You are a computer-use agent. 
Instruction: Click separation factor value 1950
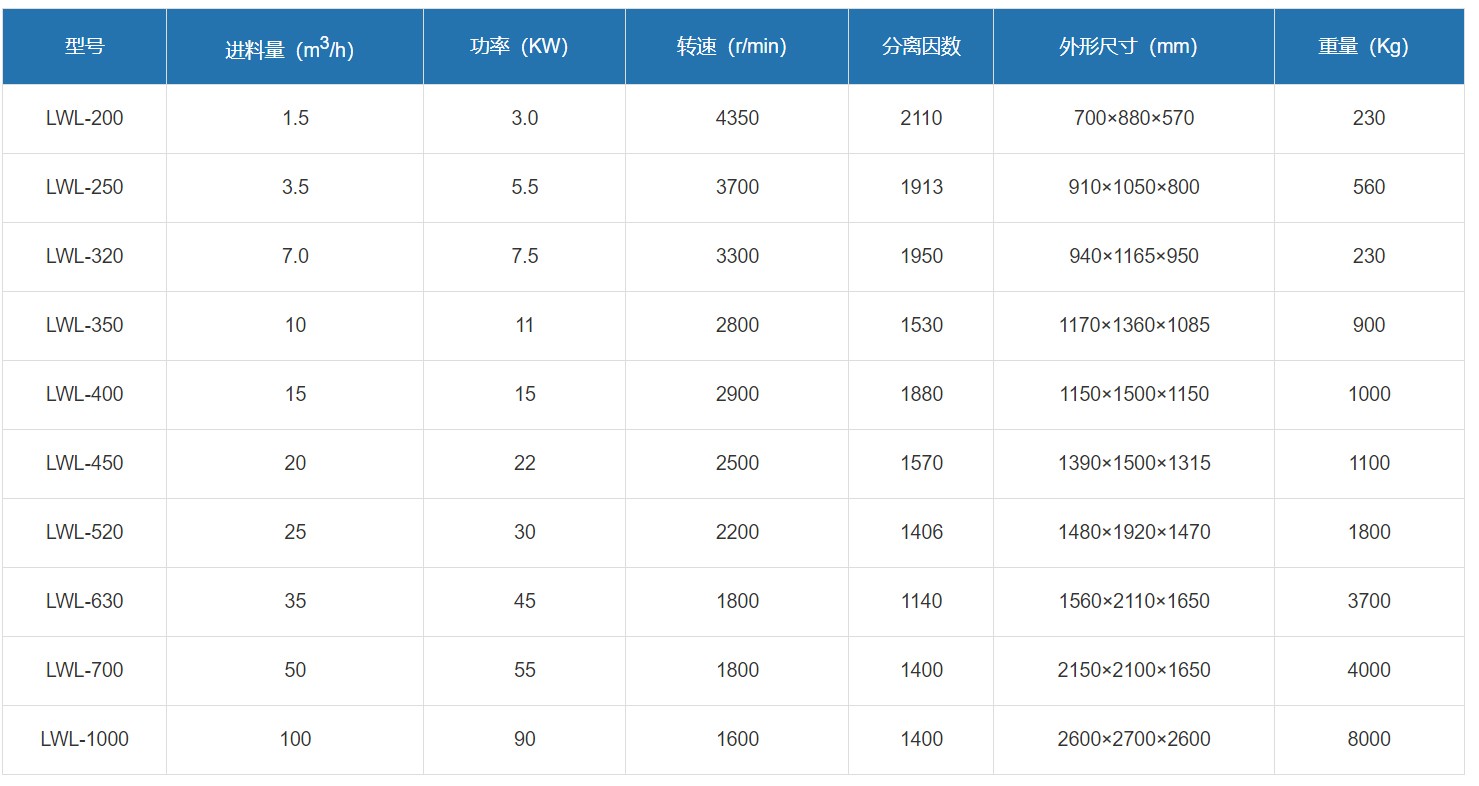click(921, 256)
